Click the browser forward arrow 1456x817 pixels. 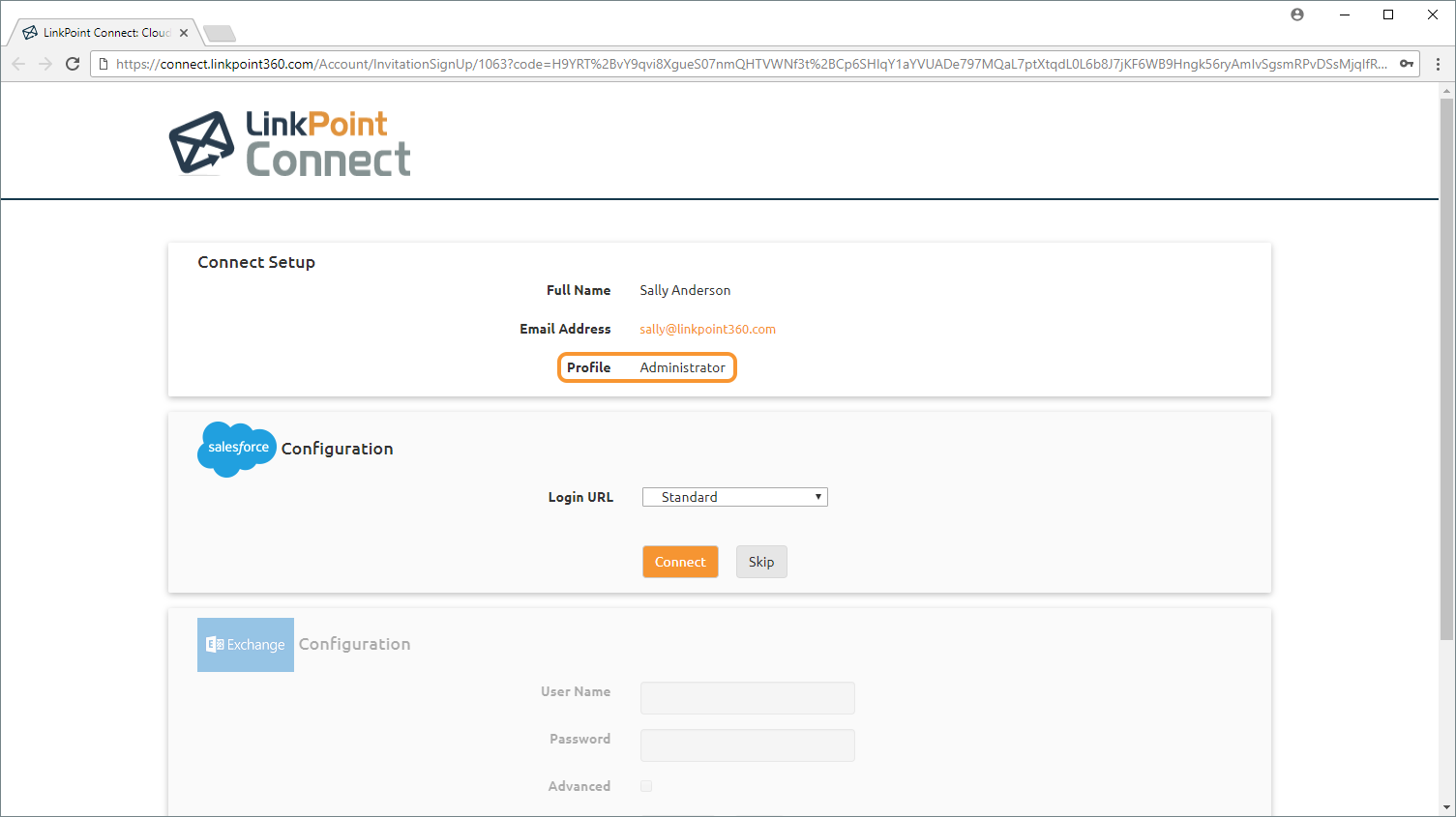tap(45, 64)
